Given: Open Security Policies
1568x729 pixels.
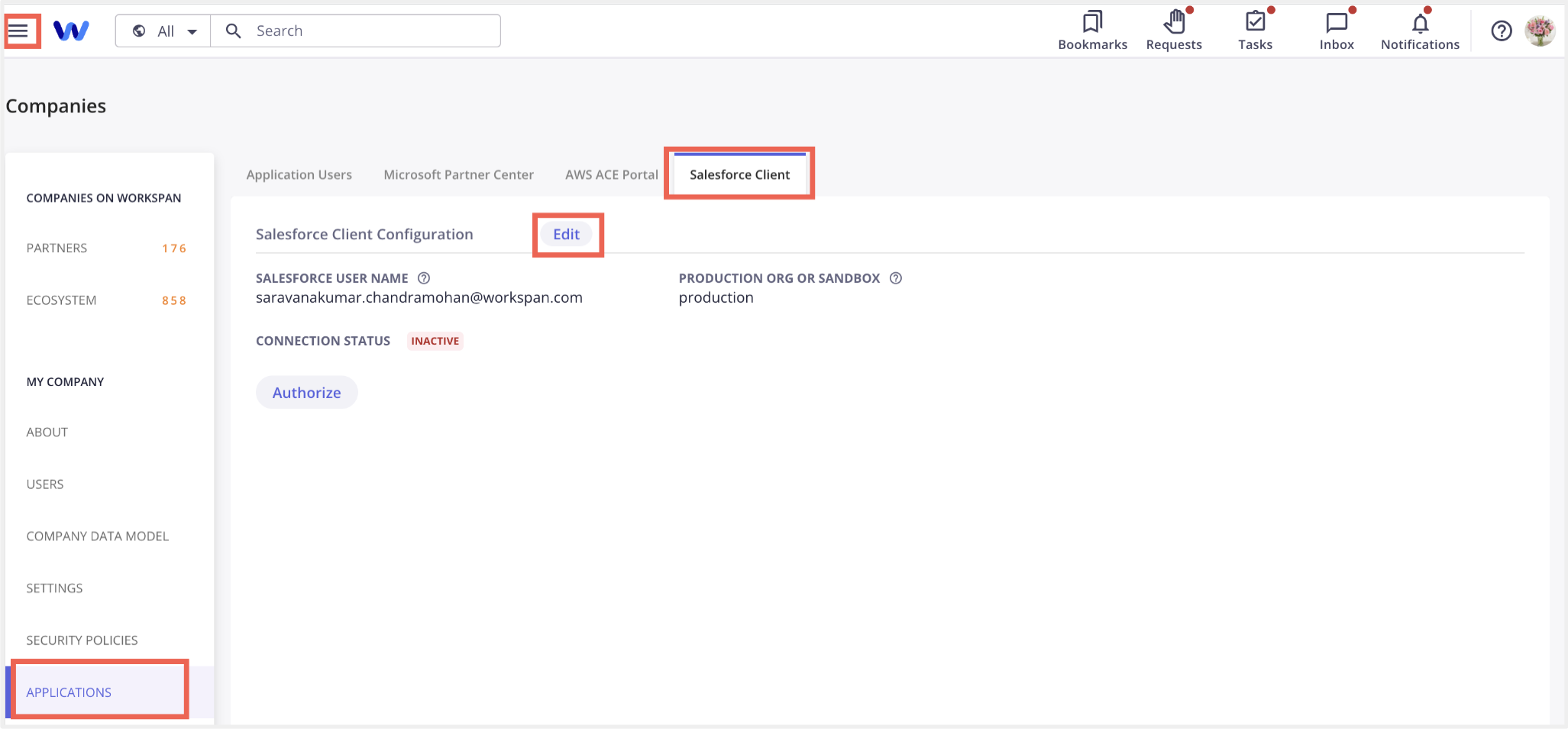Looking at the screenshot, I should [x=109, y=640].
